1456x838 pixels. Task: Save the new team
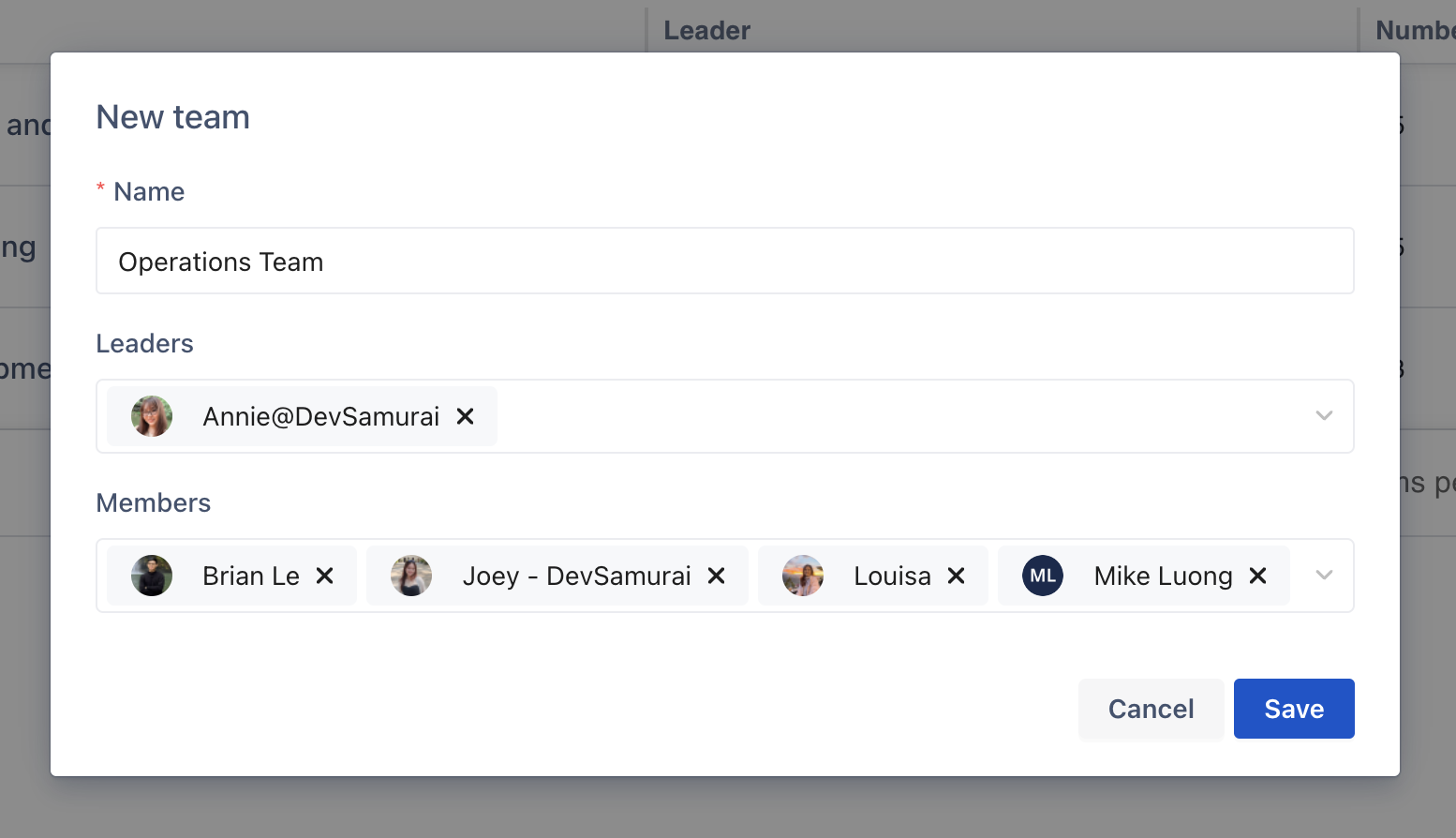[x=1294, y=709]
